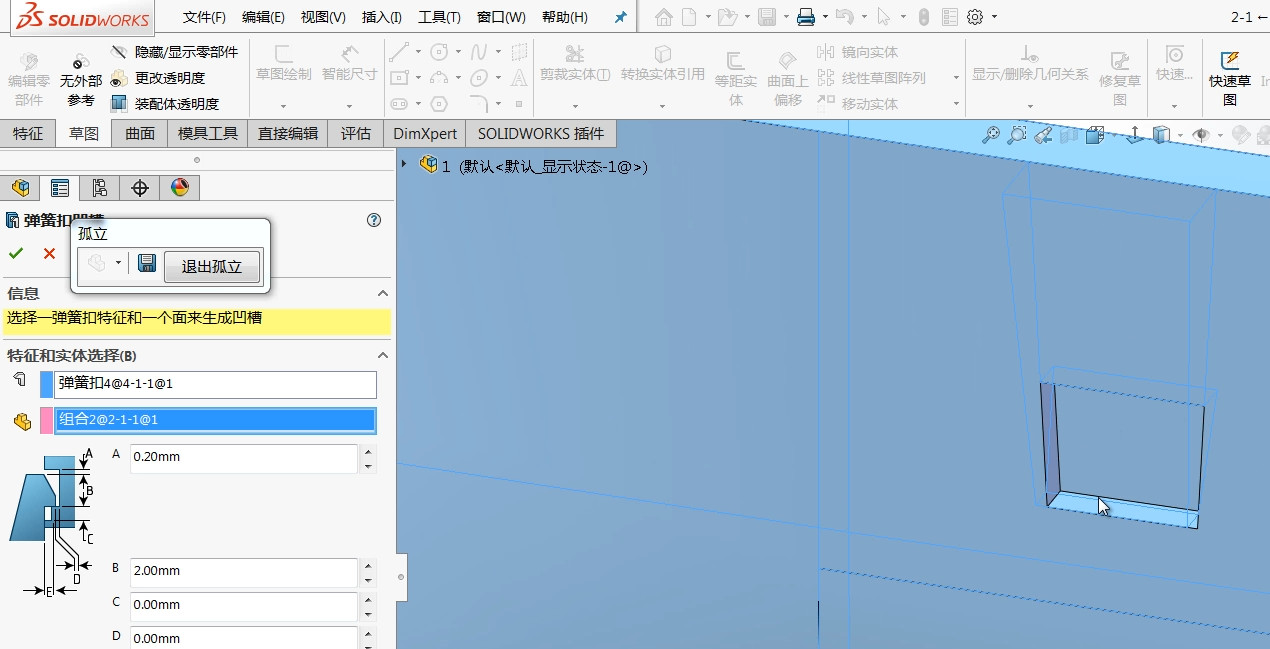Click the 组合2@2-1-1@1 body selection box

point(215,420)
